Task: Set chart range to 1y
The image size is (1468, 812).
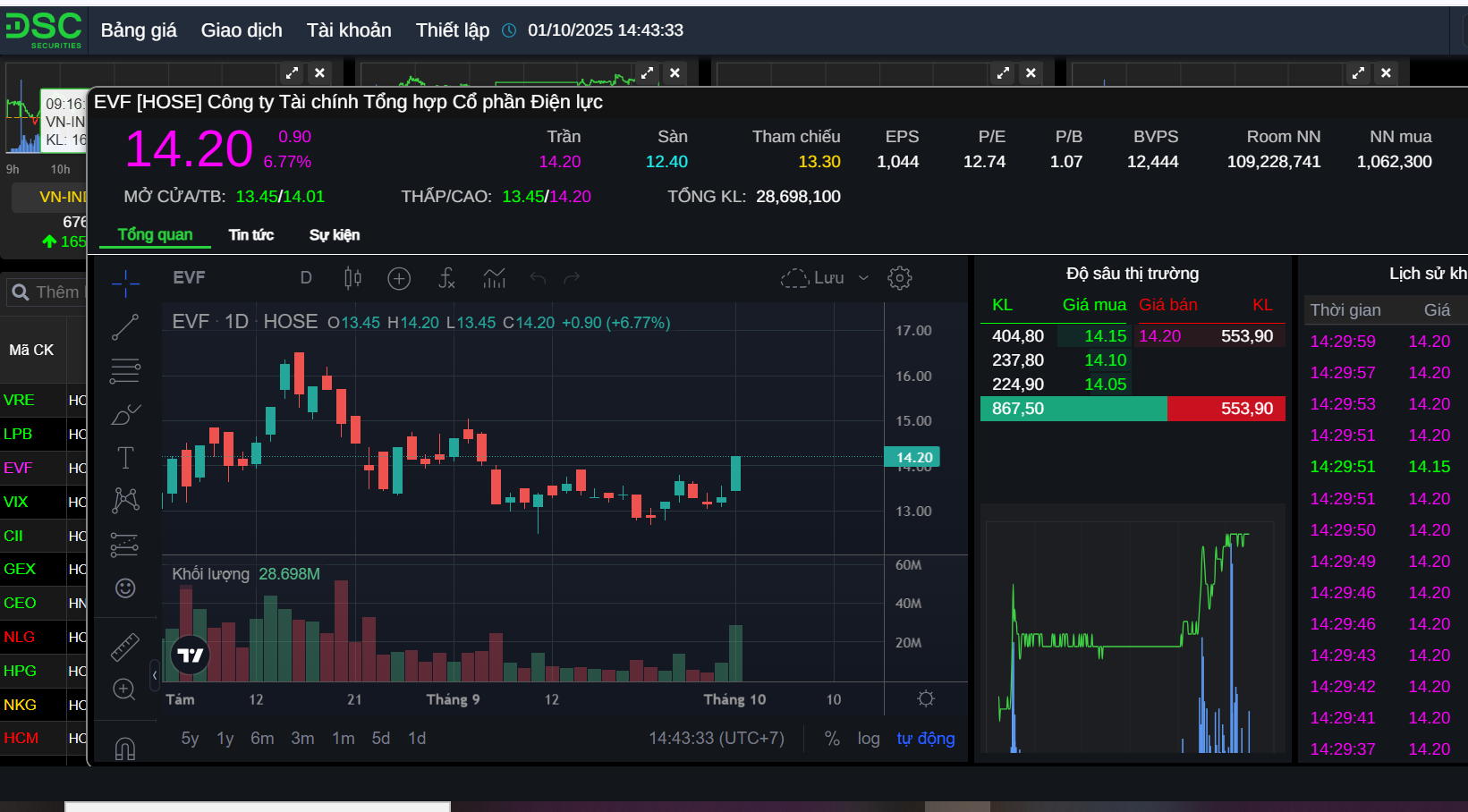Action: pos(225,739)
